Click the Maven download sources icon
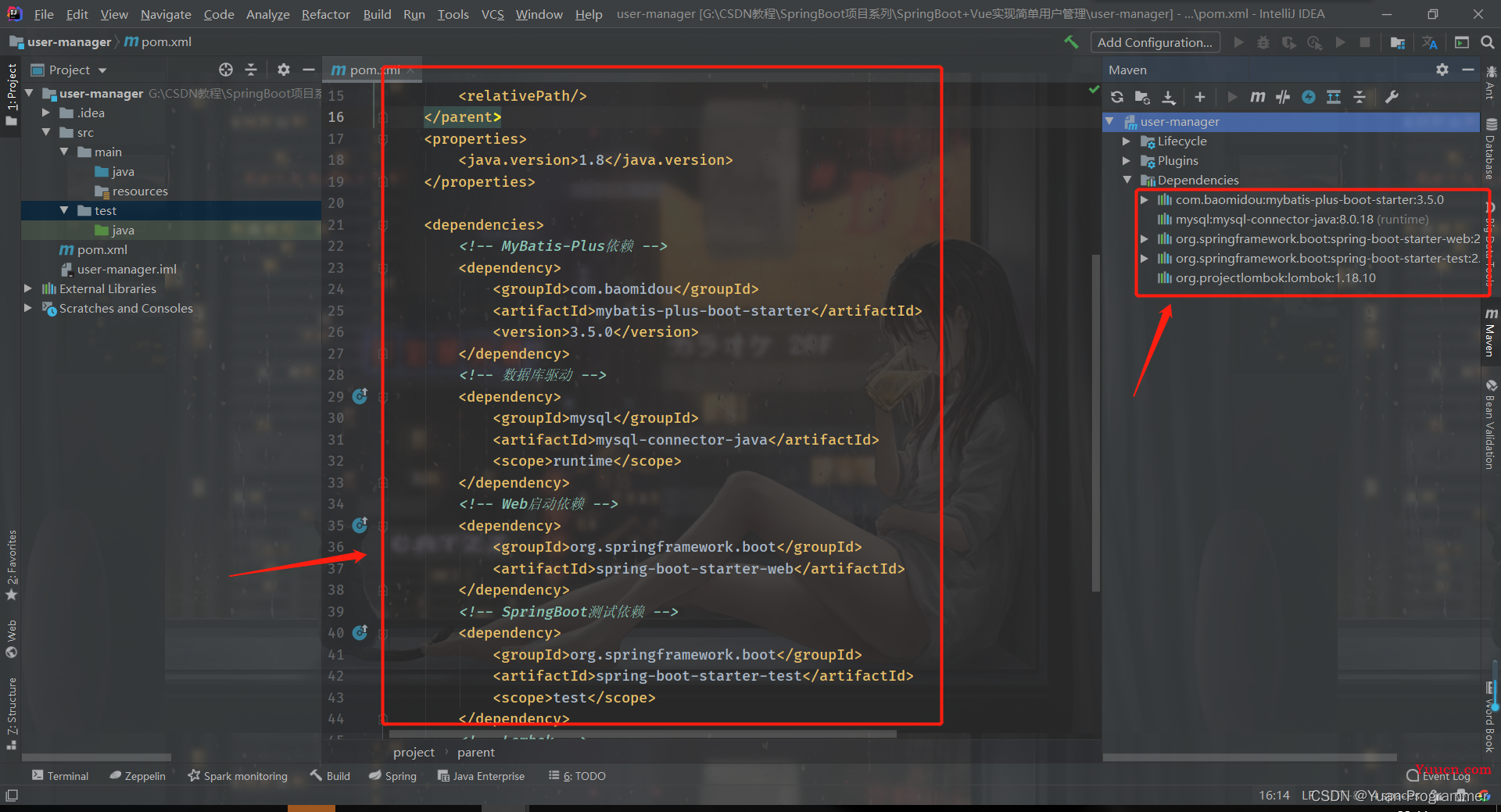1501x812 pixels. (1168, 97)
